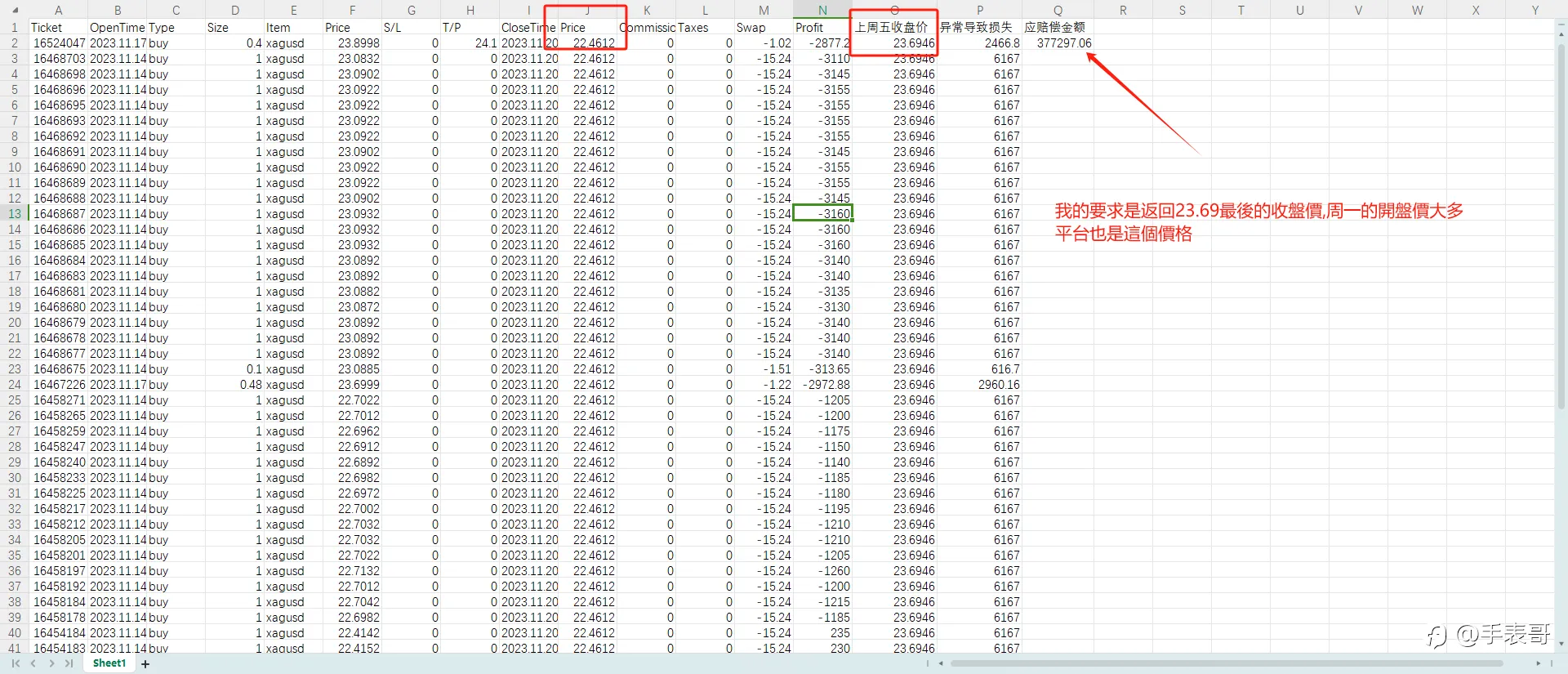Select row 1 header
The height and width of the screenshot is (674, 1568).
(x=14, y=27)
